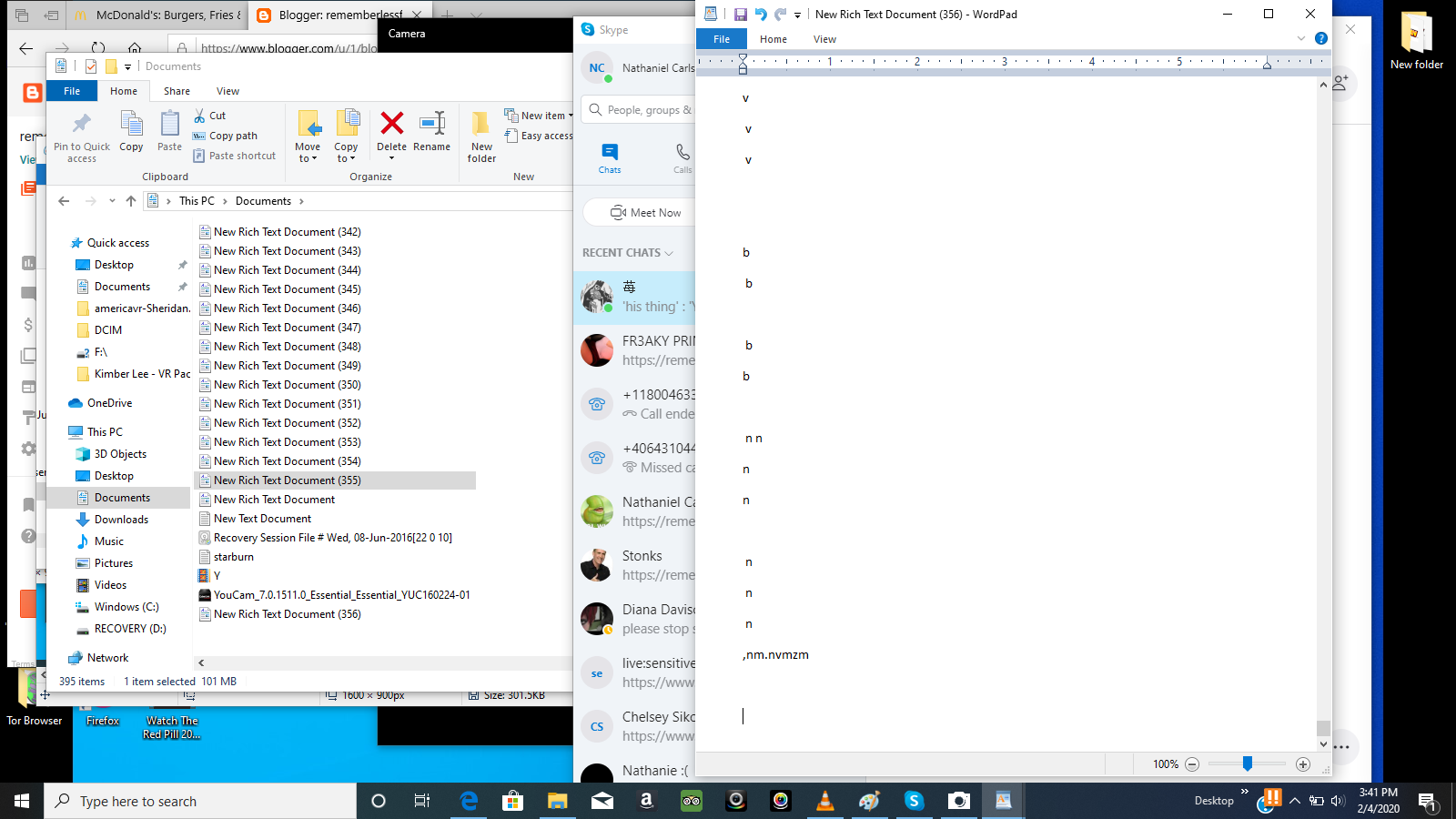
Task: Click the WordPad zoom out minus button
Action: pyautogui.click(x=1192, y=764)
